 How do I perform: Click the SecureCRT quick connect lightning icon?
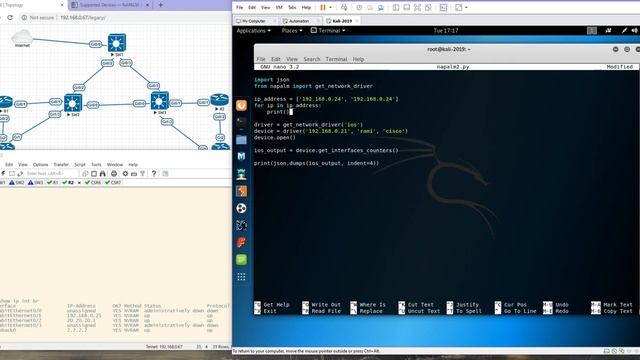coord(3,173)
